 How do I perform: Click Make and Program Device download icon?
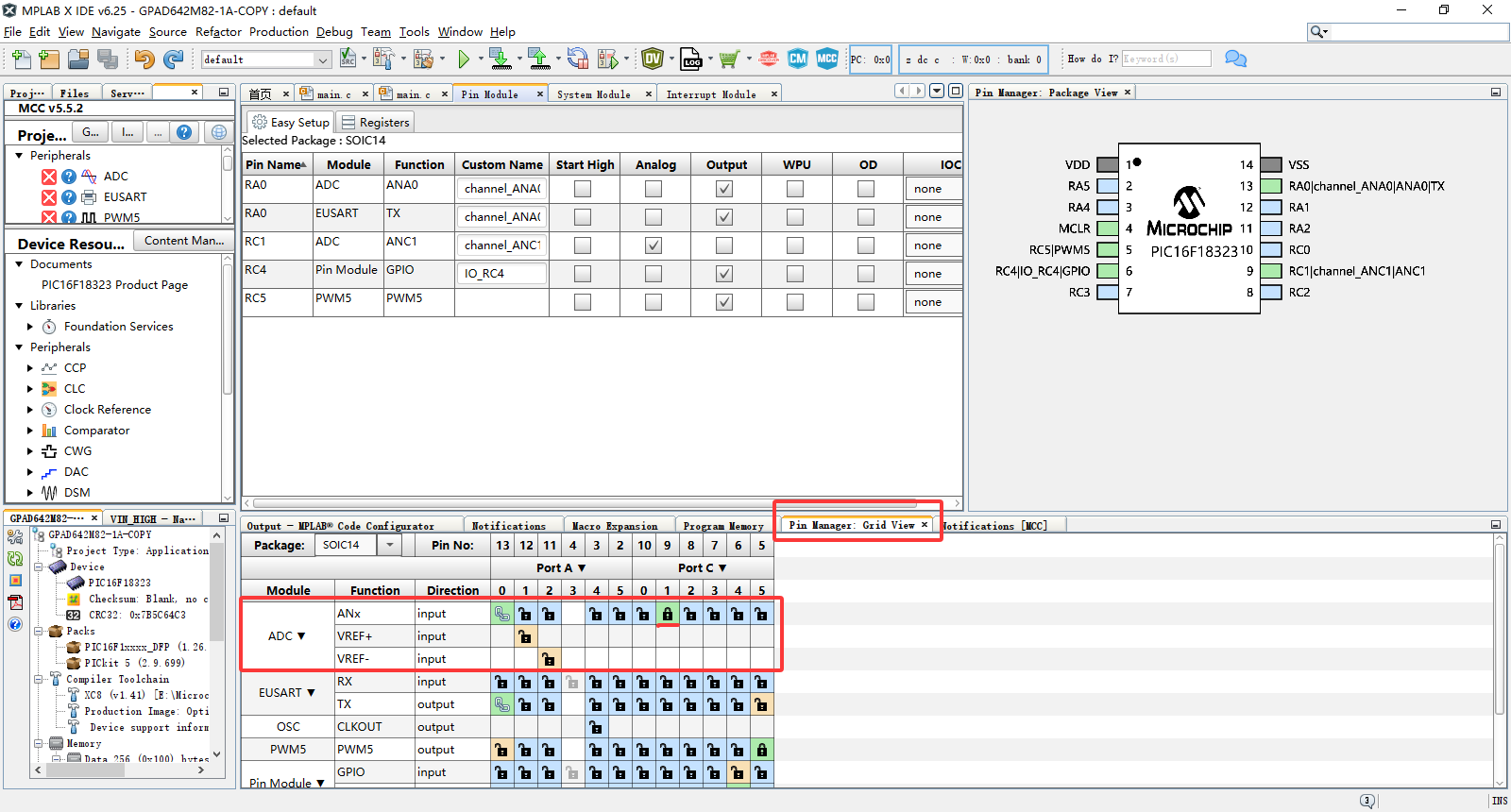pos(501,59)
